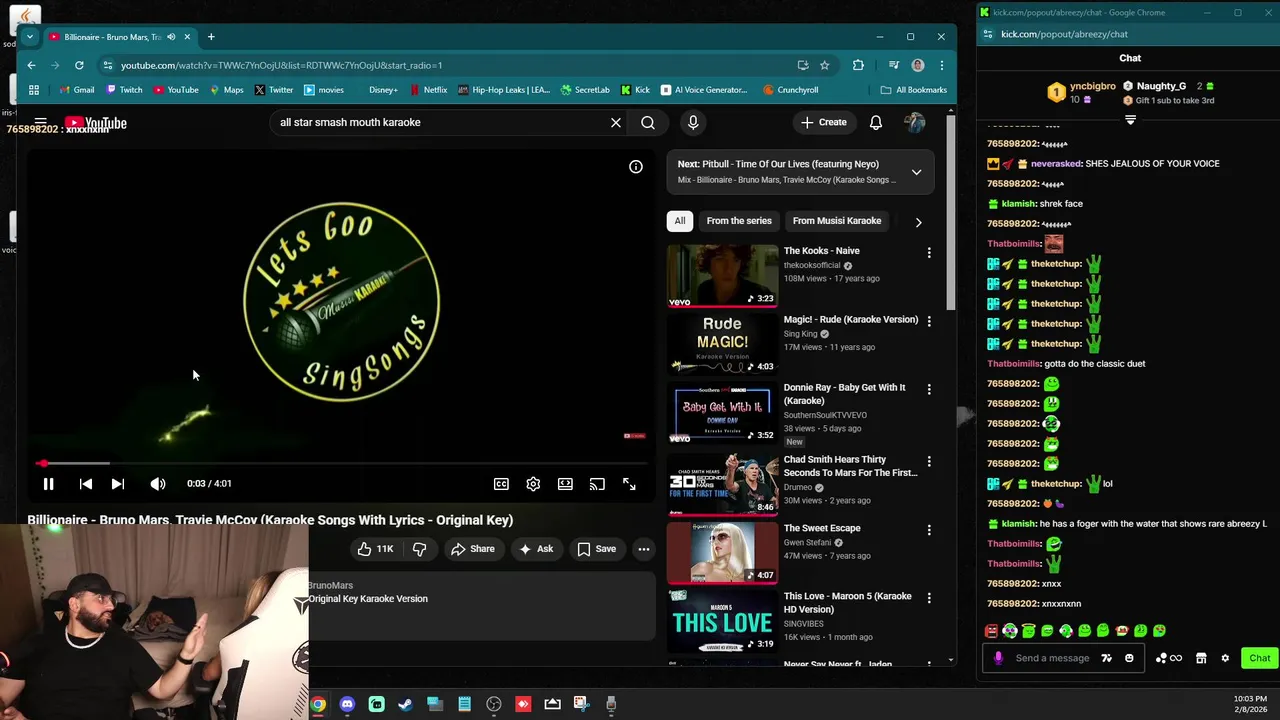Open options for Chad Smith video

929,462
